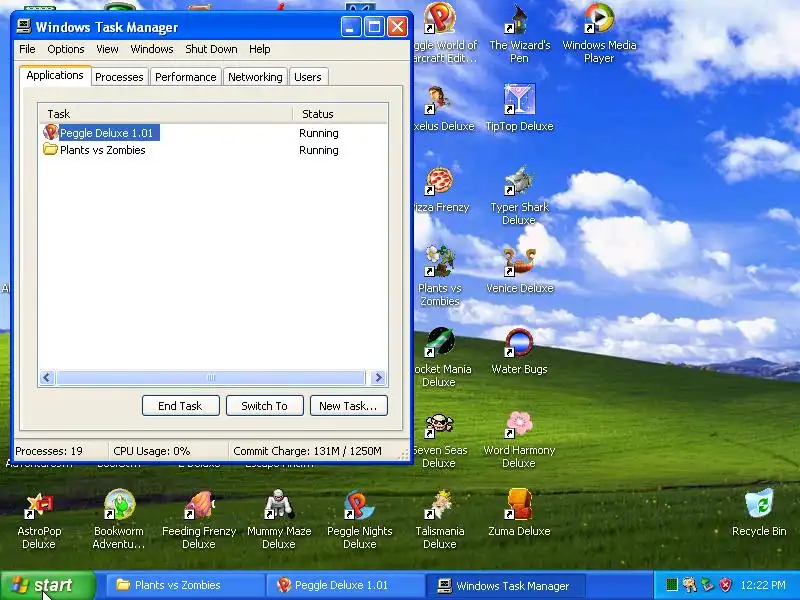800x600 pixels.
Task: Open the Water Bugs shortcut
Action: click(519, 352)
